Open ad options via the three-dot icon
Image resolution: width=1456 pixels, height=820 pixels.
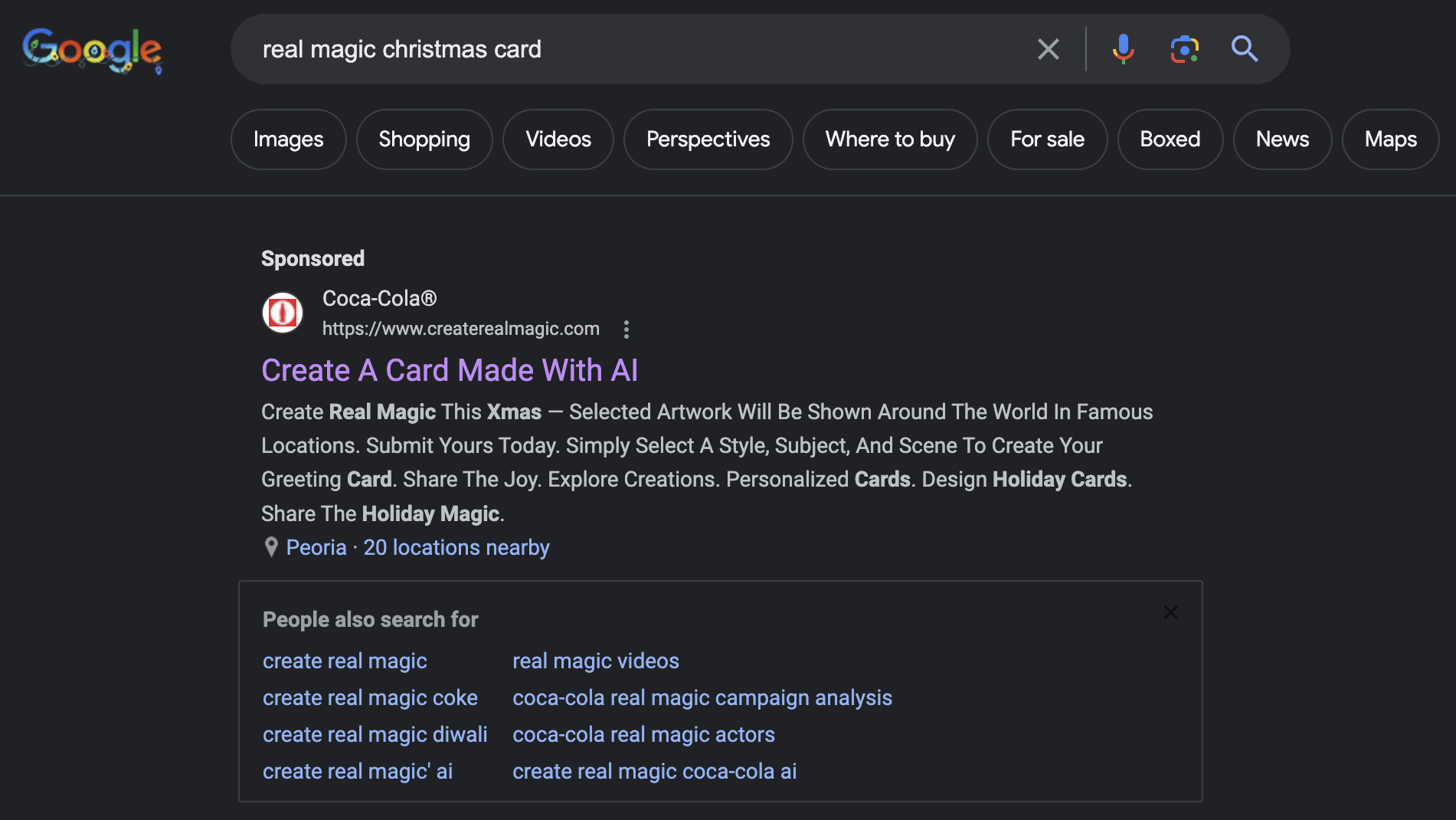point(627,329)
